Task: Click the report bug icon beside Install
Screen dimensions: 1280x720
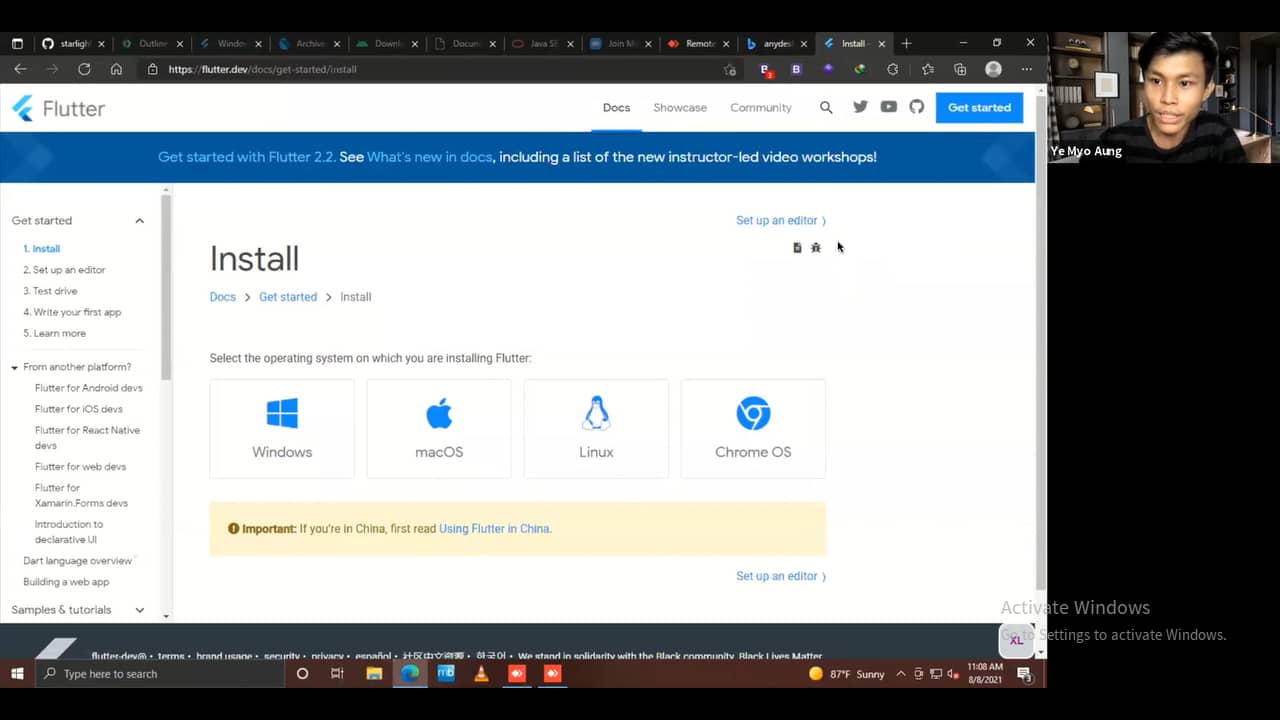Action: pyautogui.click(x=816, y=247)
